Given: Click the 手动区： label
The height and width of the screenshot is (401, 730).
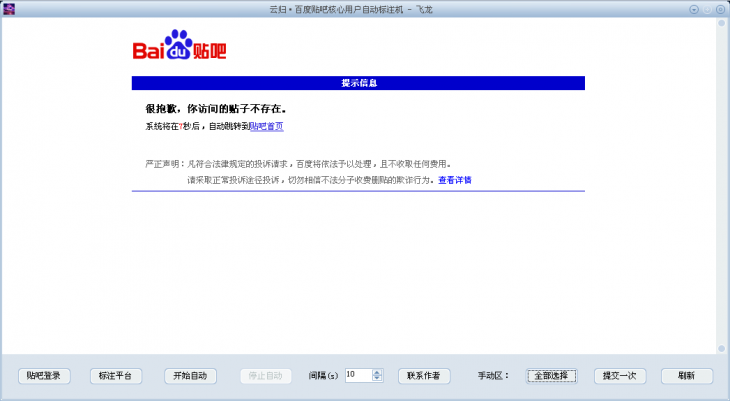Looking at the screenshot, I should 494,376.
